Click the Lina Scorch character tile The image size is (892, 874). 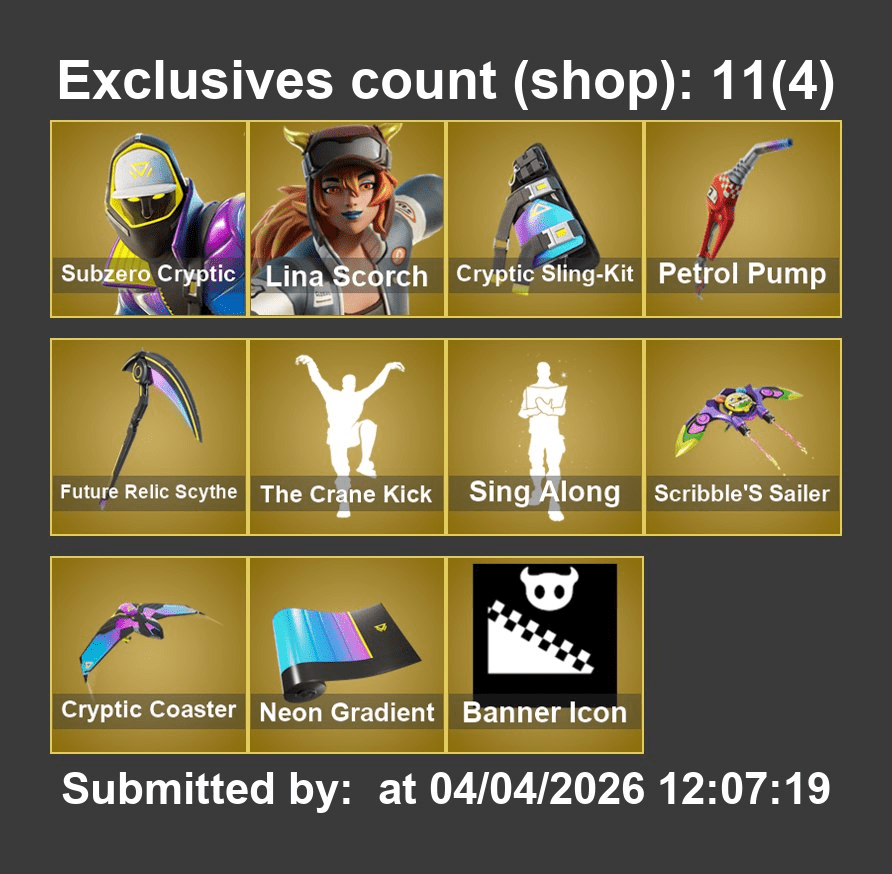pyautogui.click(x=347, y=219)
